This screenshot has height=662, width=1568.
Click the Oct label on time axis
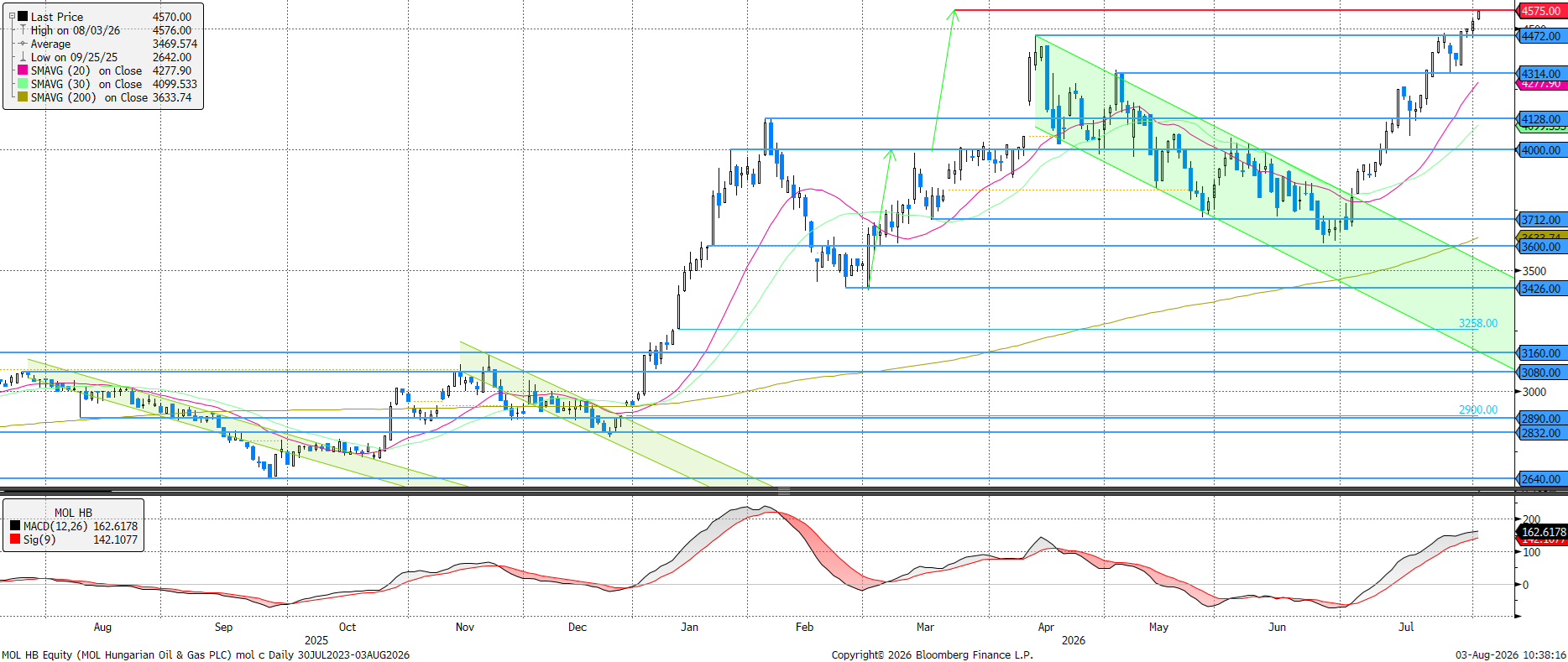point(348,627)
